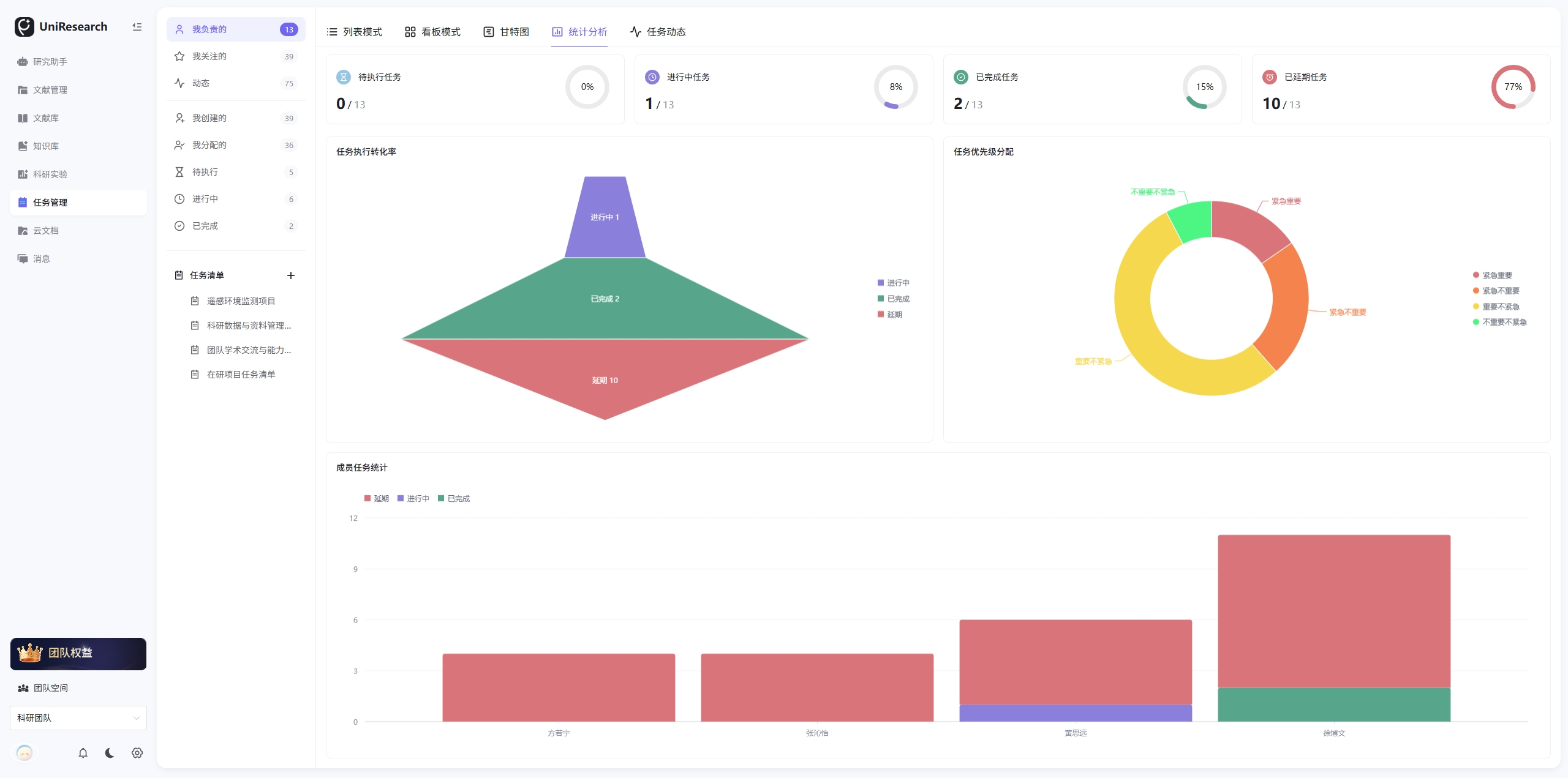Click the 已延期任务 alarm icon
Viewport: 1568px width, 778px height.
[1270, 77]
